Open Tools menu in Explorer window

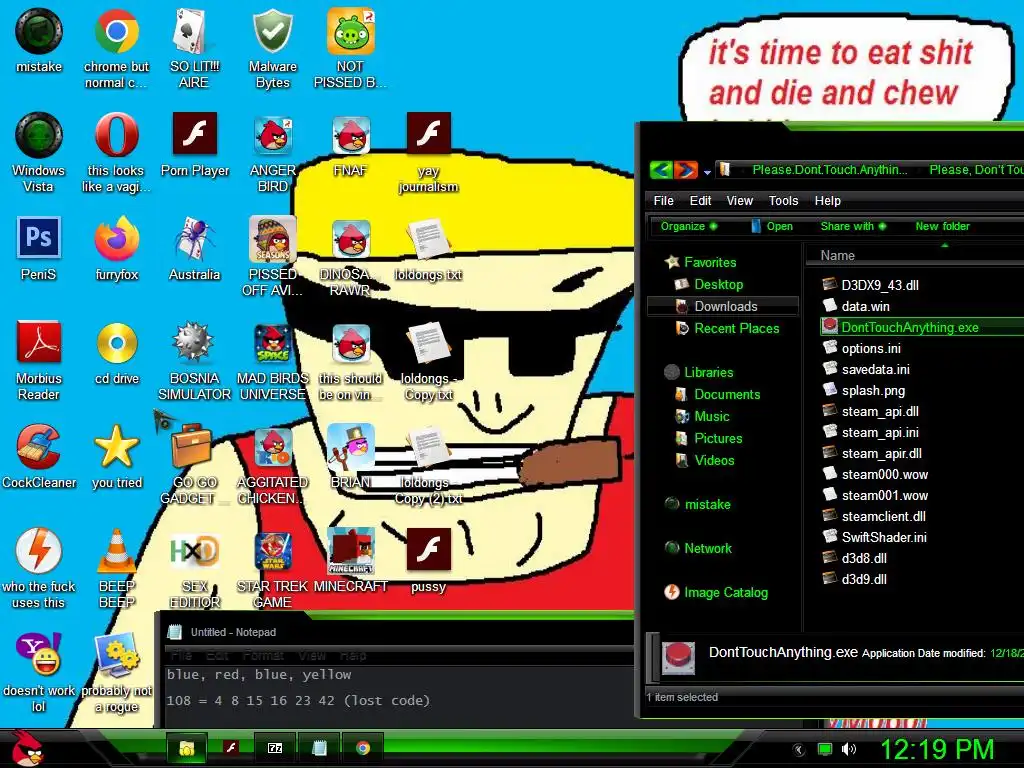pyautogui.click(x=783, y=200)
